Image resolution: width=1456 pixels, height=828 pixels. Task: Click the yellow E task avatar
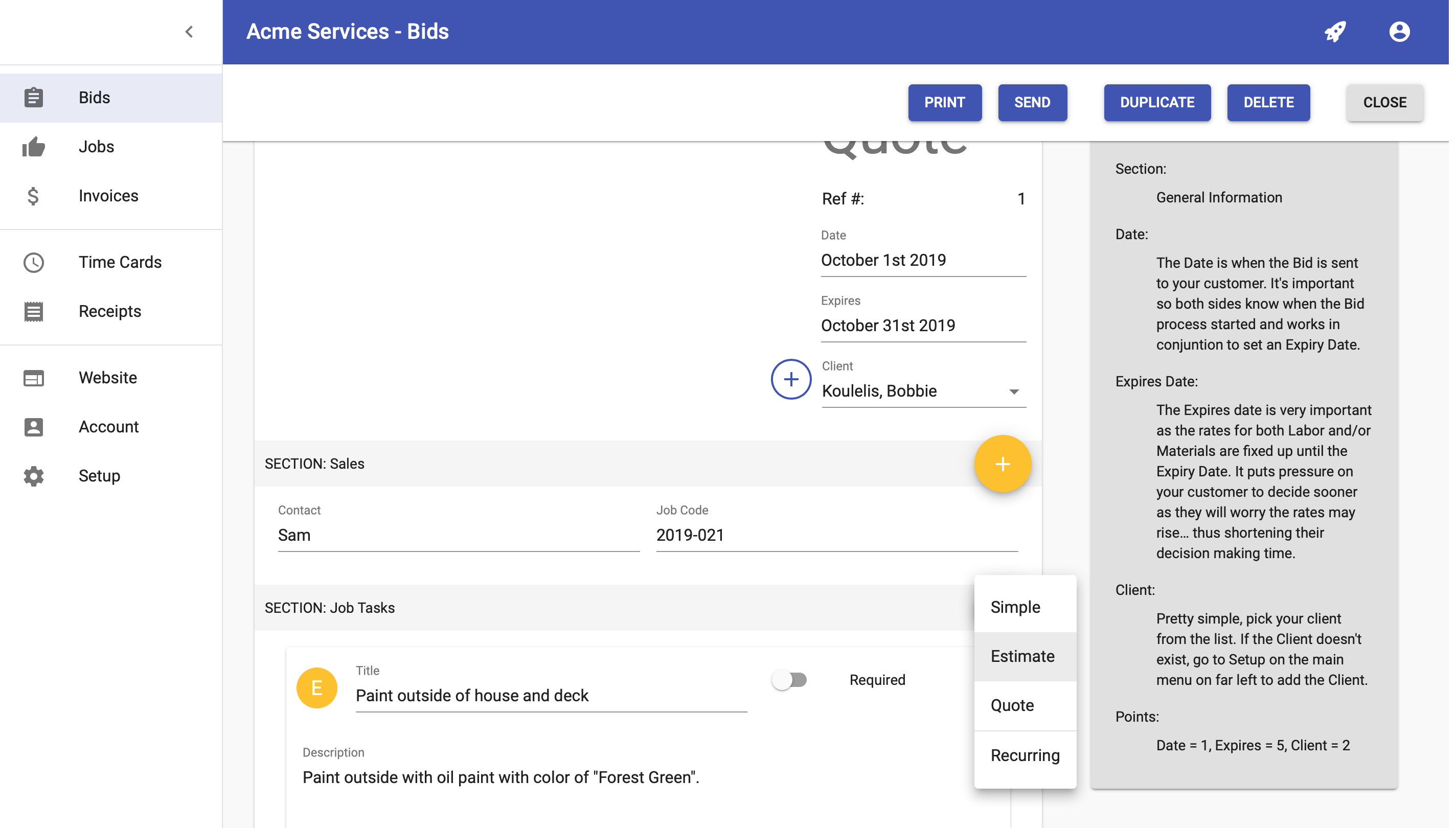coord(317,687)
